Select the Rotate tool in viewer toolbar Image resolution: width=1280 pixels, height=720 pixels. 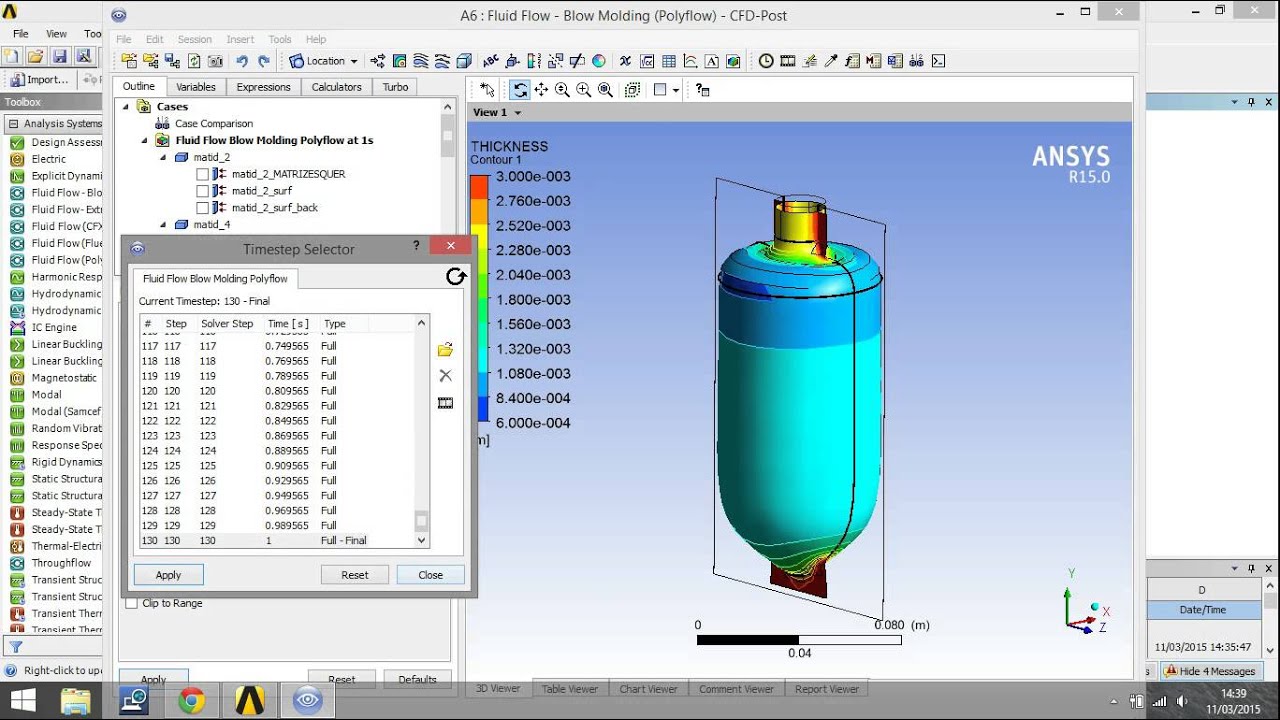(520, 90)
